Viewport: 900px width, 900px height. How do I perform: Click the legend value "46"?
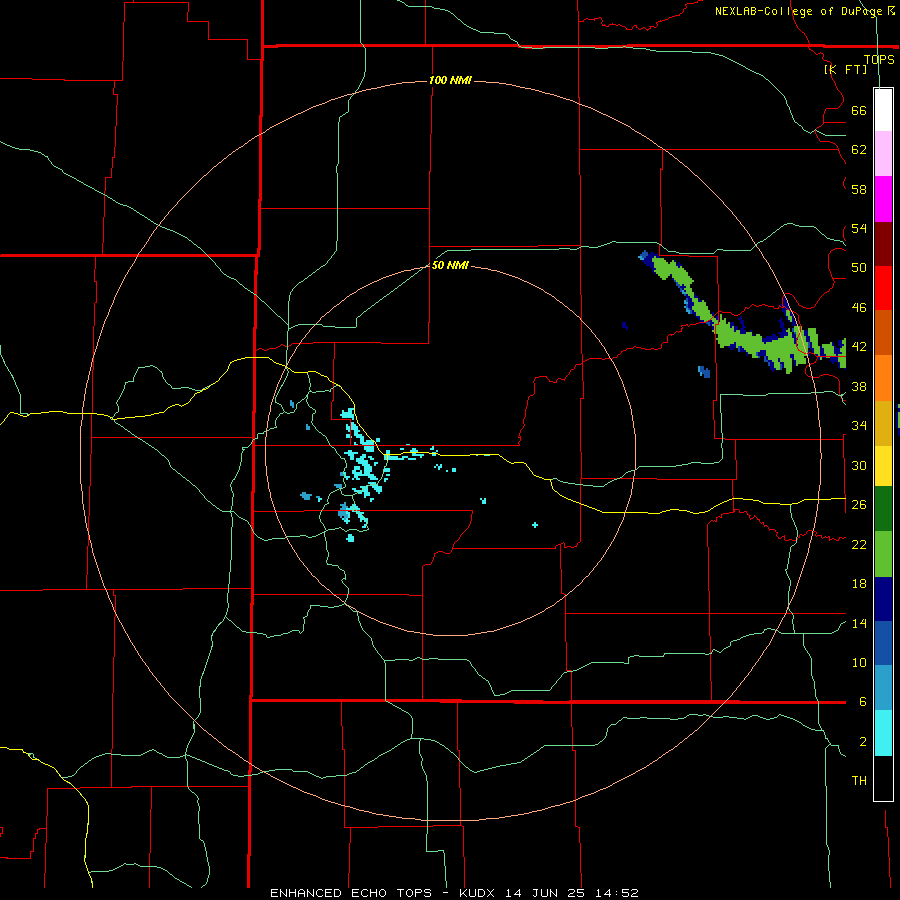pyautogui.click(x=859, y=308)
